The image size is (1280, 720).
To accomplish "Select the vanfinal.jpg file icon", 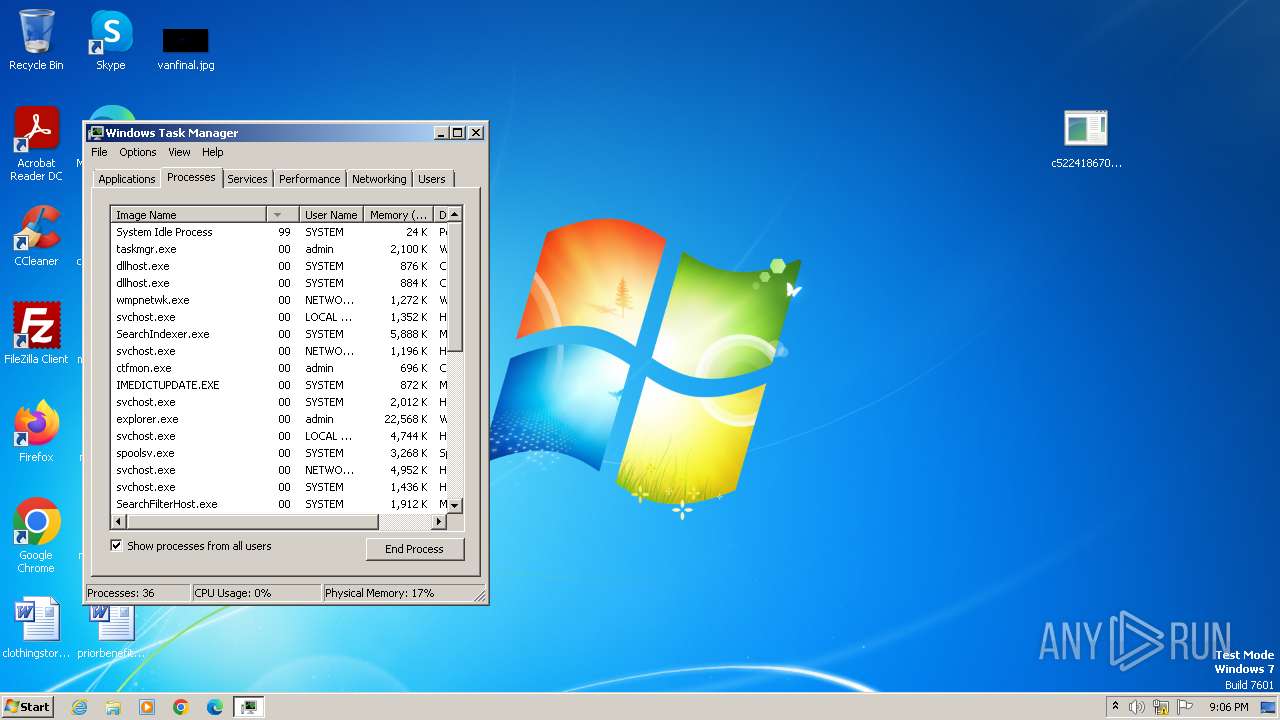I will [186, 48].
